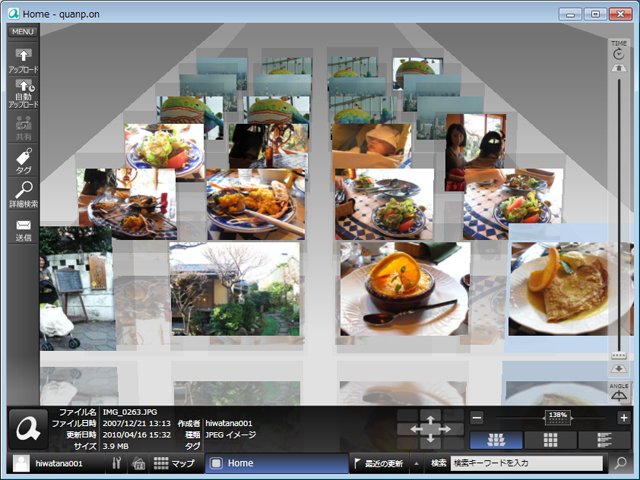This screenshot has width=640, height=480.
Task: Click the ANGLE view icon
Action: pos(619,391)
